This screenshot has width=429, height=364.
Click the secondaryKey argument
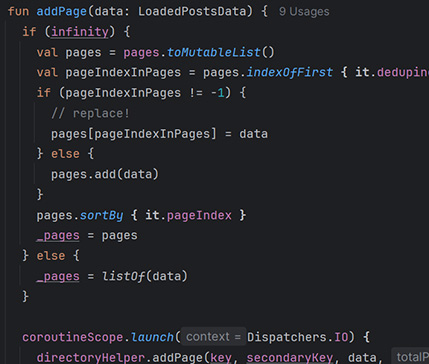[290, 358]
